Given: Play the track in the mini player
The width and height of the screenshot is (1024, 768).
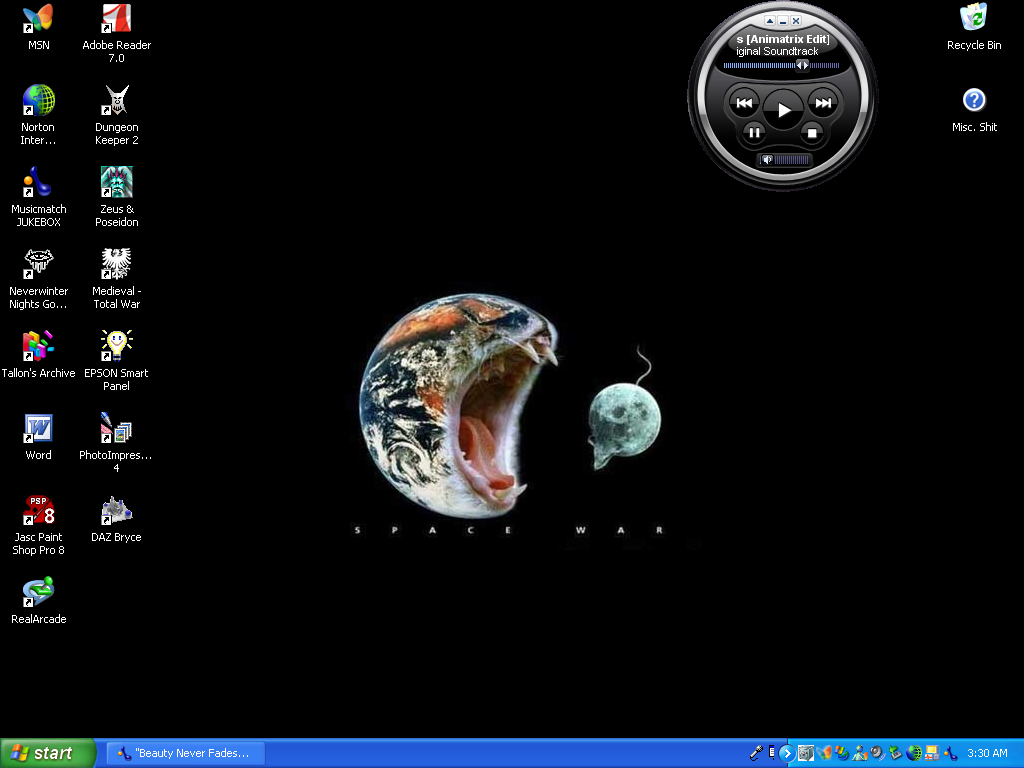Looking at the screenshot, I should tap(784, 110).
